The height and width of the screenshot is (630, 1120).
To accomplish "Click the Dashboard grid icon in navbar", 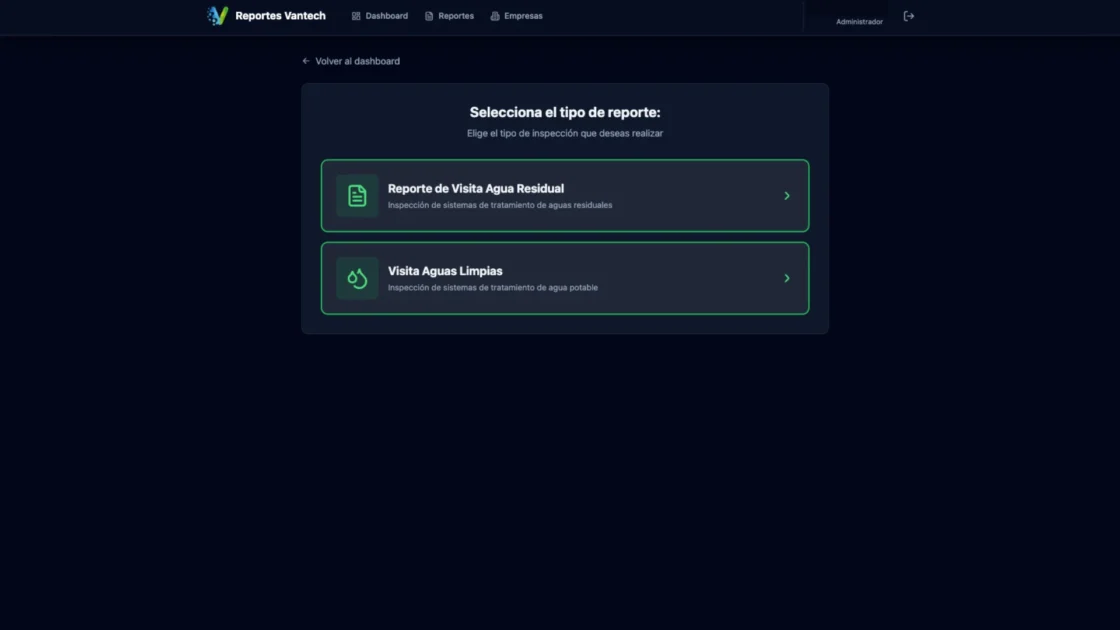I will (x=356, y=16).
